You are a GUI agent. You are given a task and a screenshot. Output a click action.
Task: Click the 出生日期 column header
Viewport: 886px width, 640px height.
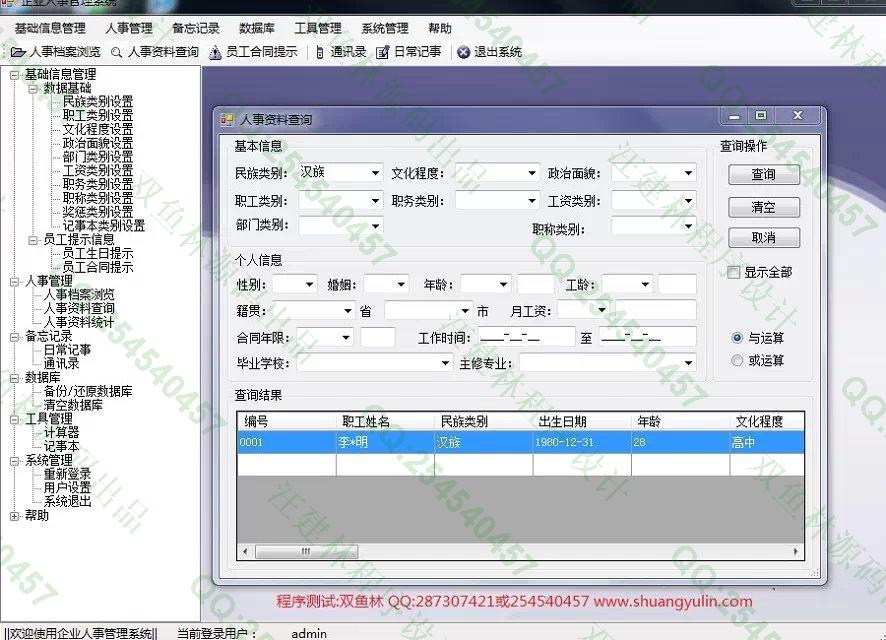point(581,421)
